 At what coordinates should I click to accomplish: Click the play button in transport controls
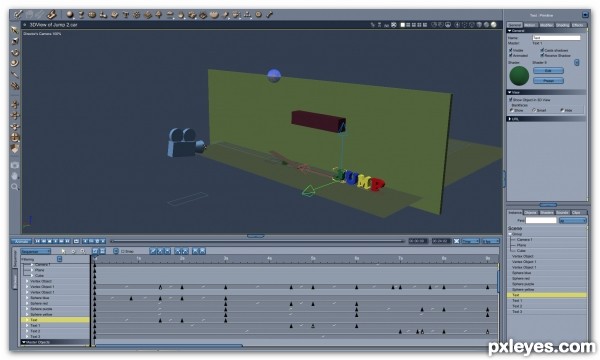[55, 241]
